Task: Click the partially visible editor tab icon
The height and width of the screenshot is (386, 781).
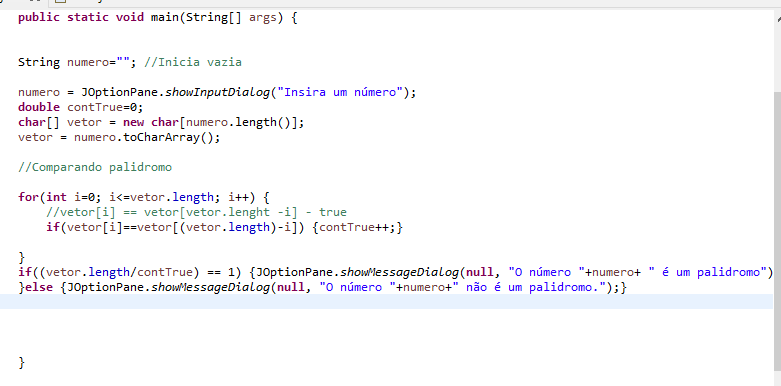Action: coord(59,1)
